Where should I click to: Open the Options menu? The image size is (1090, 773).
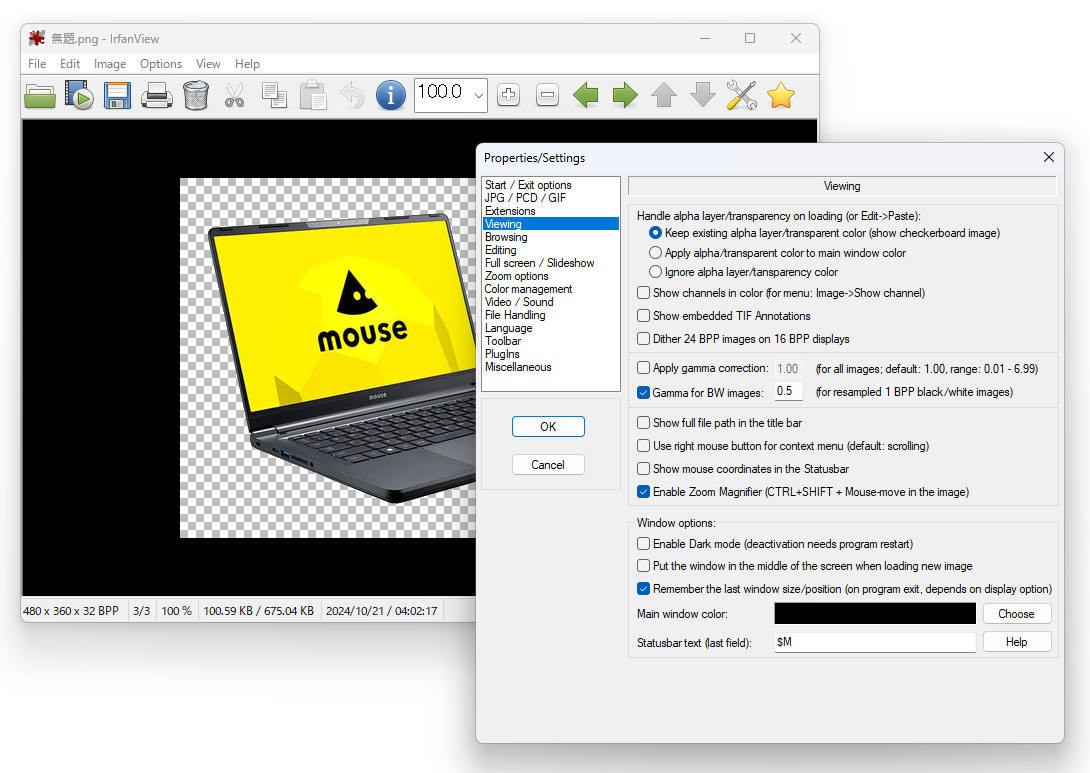pyautogui.click(x=161, y=63)
